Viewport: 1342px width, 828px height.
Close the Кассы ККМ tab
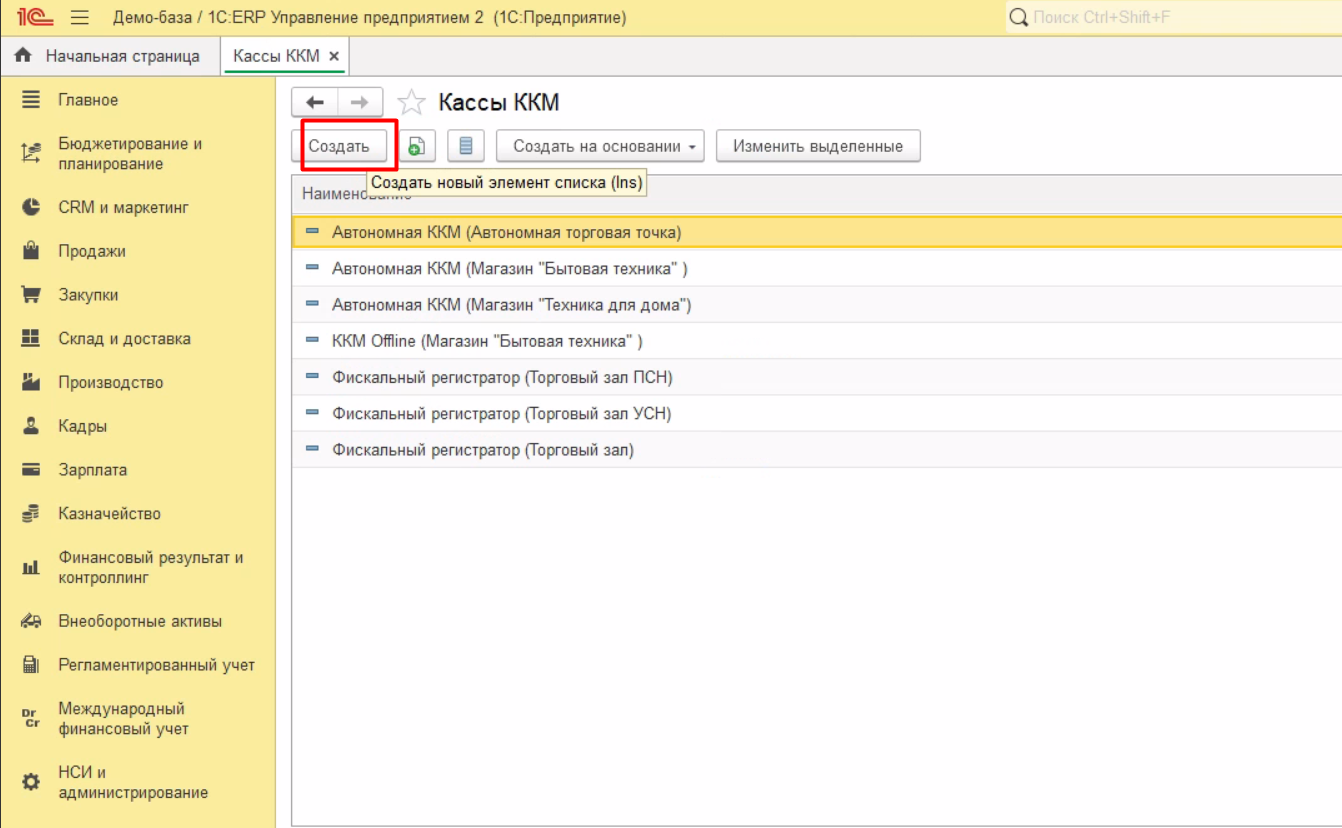tap(334, 56)
